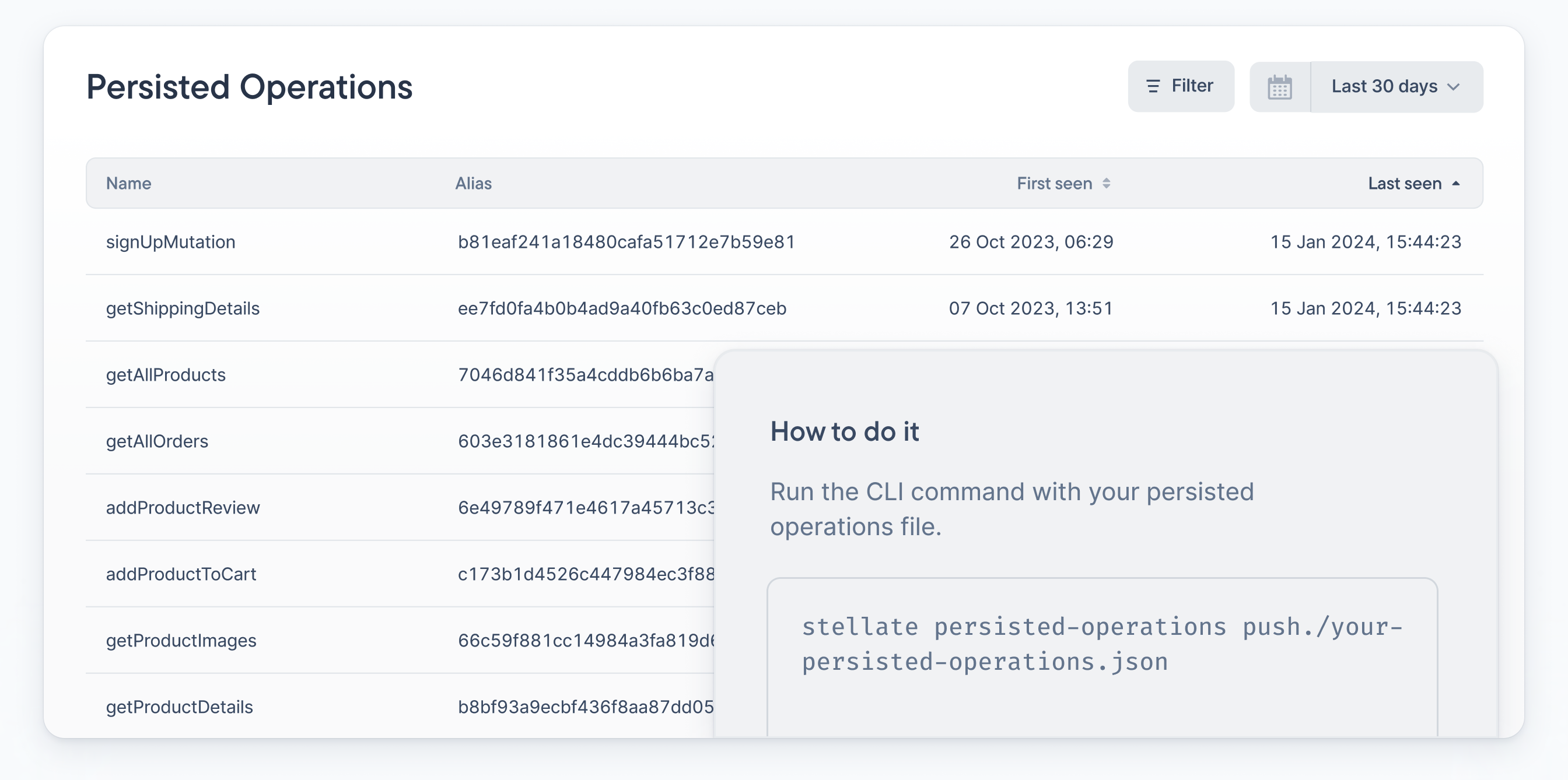Sort by First seen column

[x=1054, y=183]
